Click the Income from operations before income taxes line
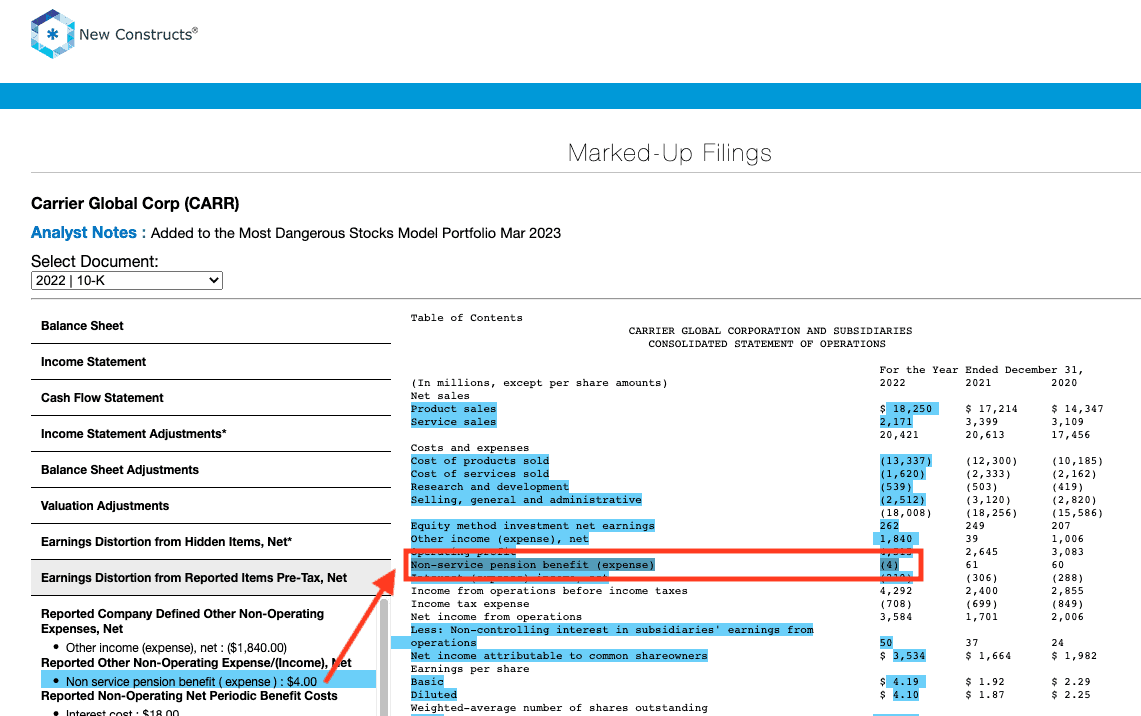Image resolution: width=1141 pixels, height=716 pixels. click(x=549, y=592)
